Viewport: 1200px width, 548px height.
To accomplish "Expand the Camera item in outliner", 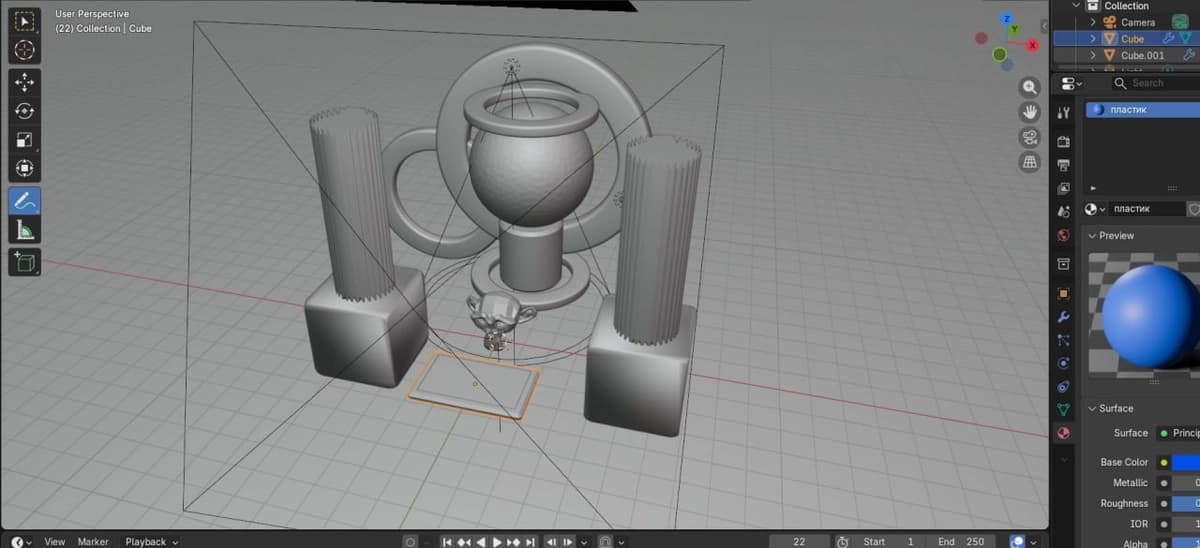I will 1094,22.
